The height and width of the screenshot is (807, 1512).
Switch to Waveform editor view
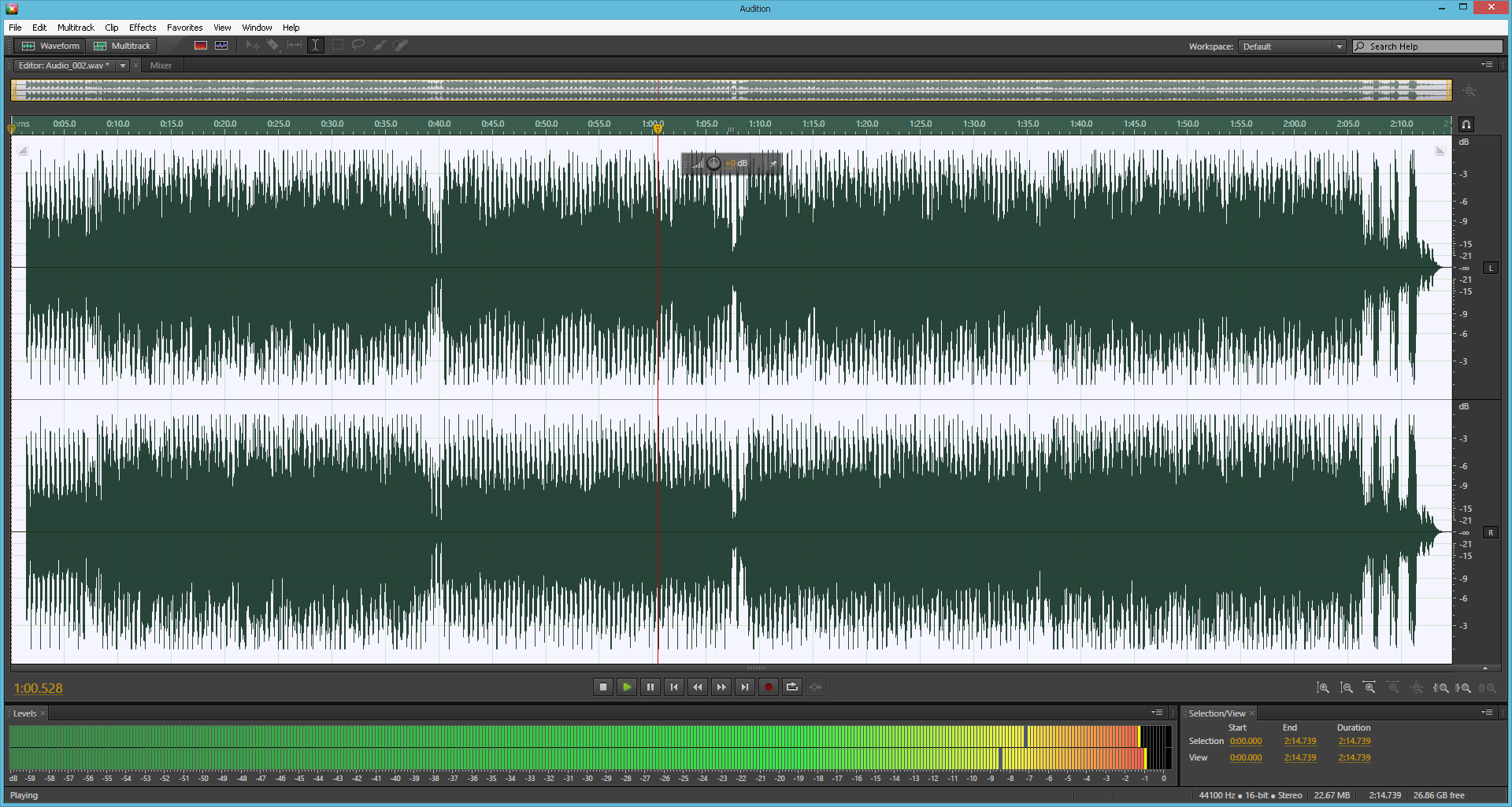(50, 46)
